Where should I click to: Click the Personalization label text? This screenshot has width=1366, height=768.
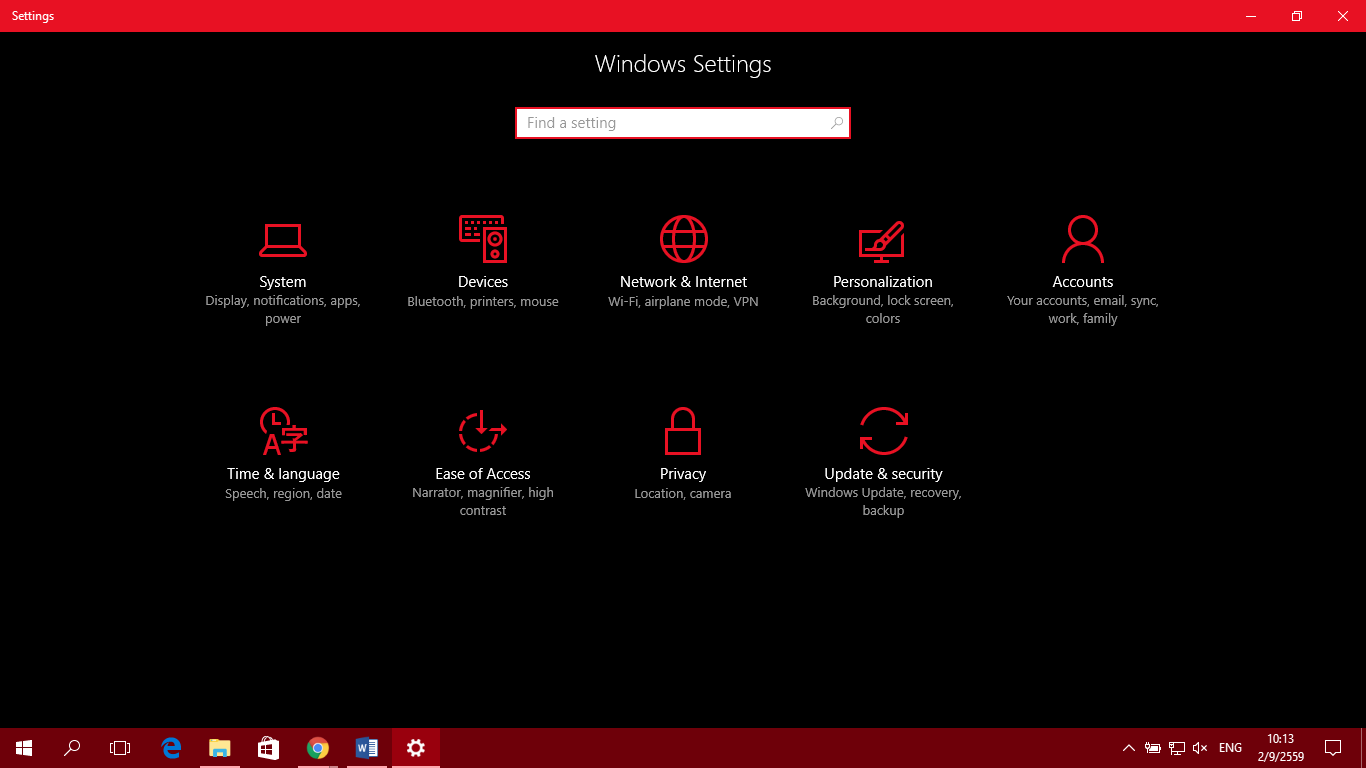(x=883, y=282)
